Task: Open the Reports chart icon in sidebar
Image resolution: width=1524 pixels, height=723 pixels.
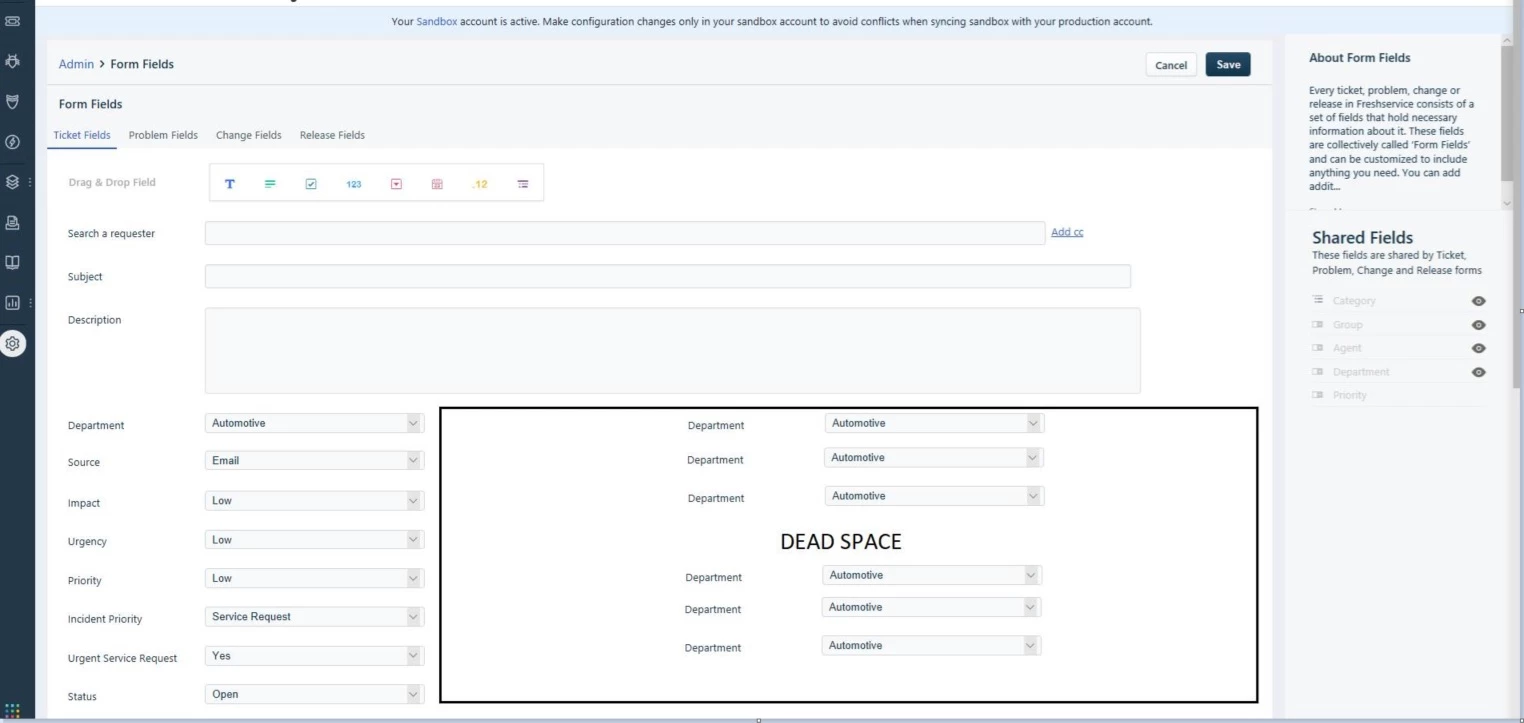Action: [13, 303]
